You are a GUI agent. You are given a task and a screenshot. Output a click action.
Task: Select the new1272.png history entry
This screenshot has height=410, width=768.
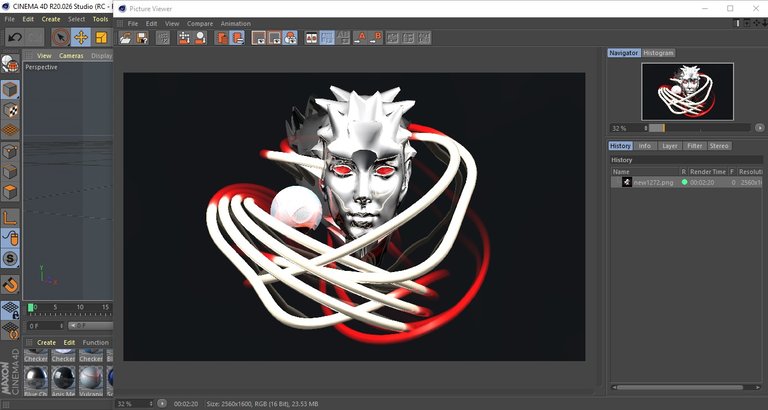coord(687,182)
